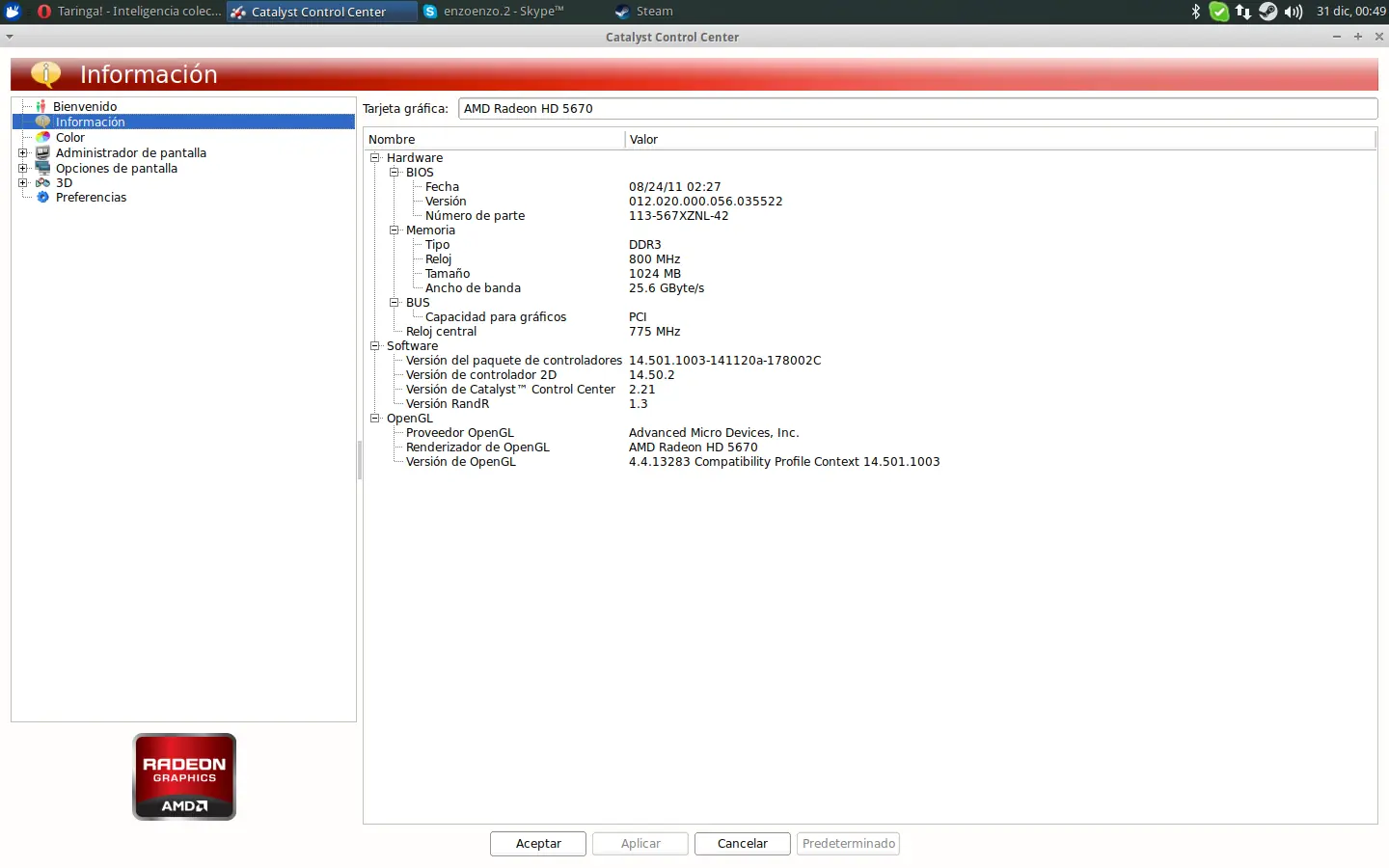Select Versión del paquete de controladores row
This screenshot has width=1389, height=868.
tap(868, 360)
